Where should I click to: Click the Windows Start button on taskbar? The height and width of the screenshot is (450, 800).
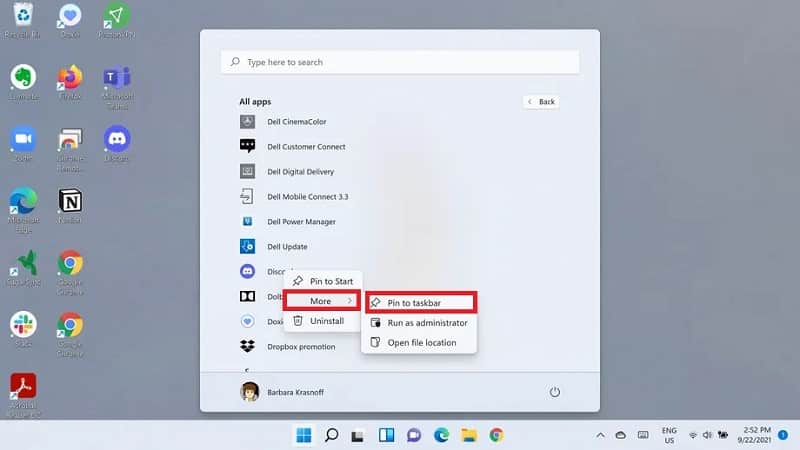[x=304, y=435]
